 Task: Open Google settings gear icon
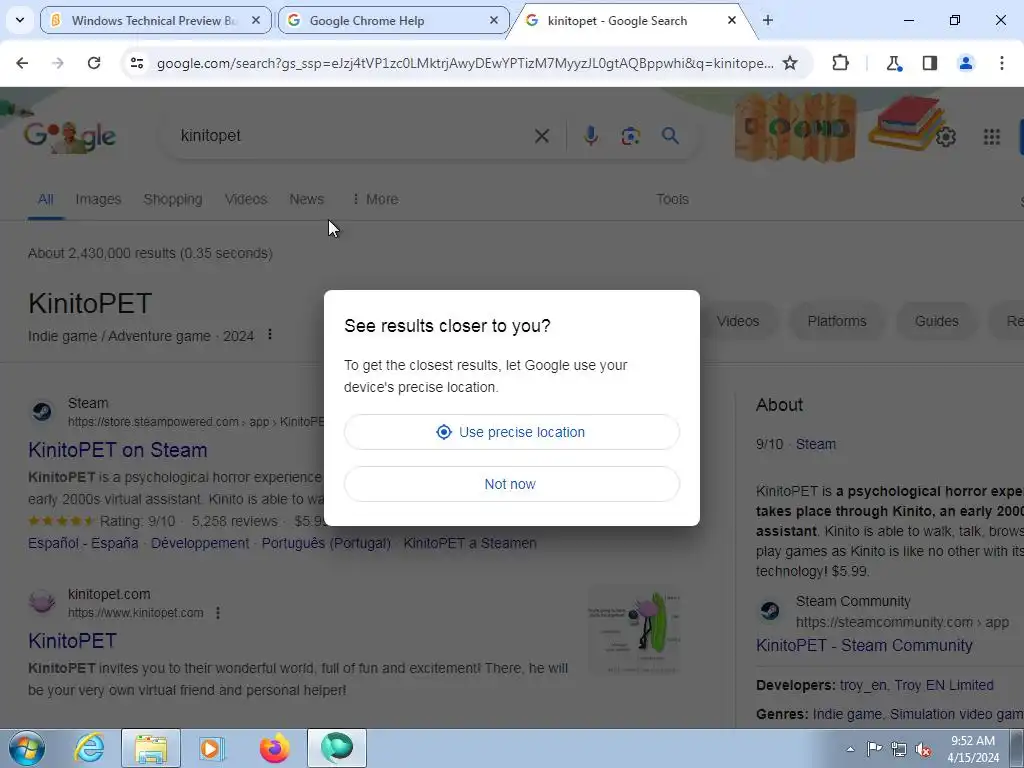[x=946, y=136]
